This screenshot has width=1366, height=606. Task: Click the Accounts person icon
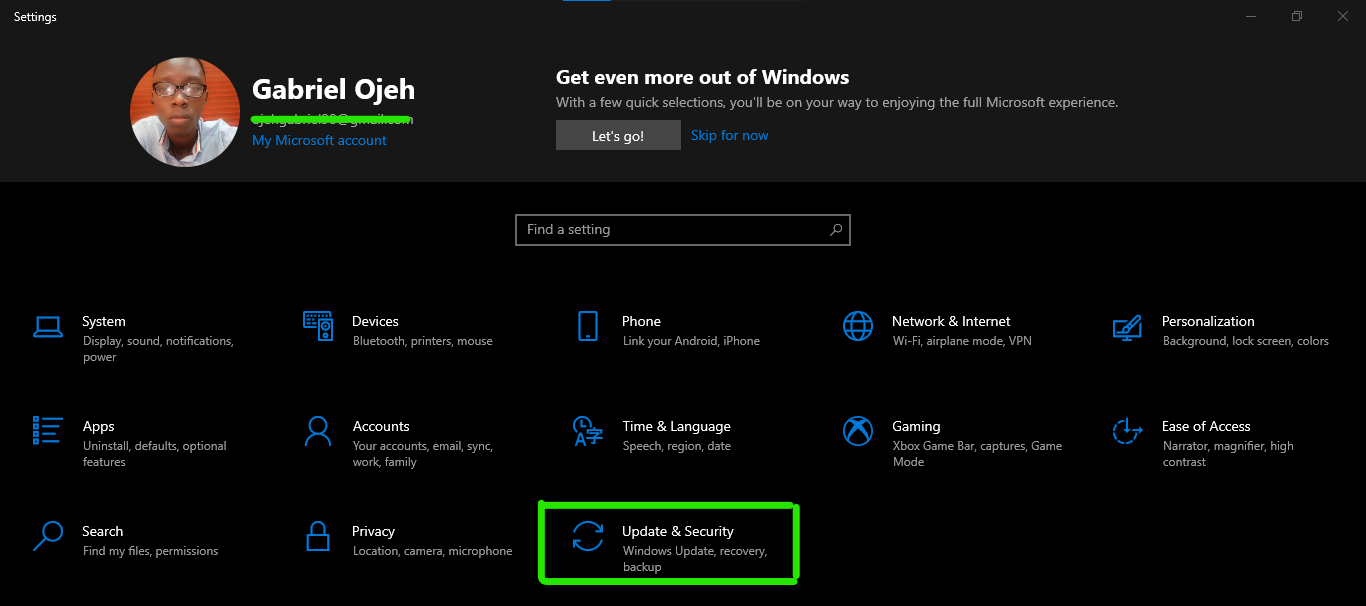pos(318,431)
